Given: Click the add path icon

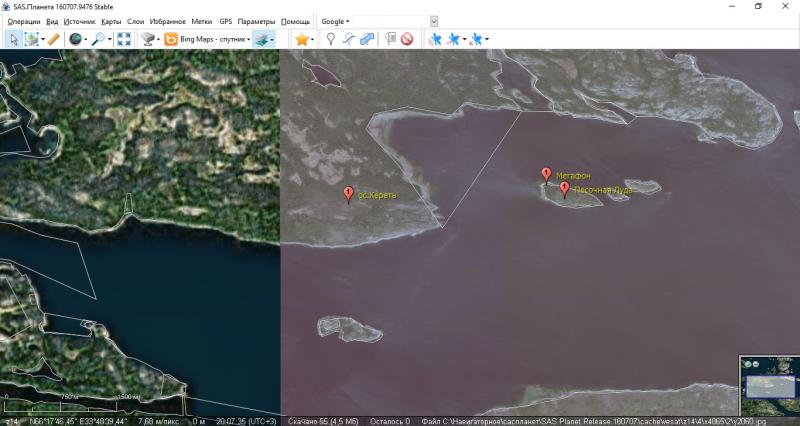Looking at the screenshot, I should 348,39.
